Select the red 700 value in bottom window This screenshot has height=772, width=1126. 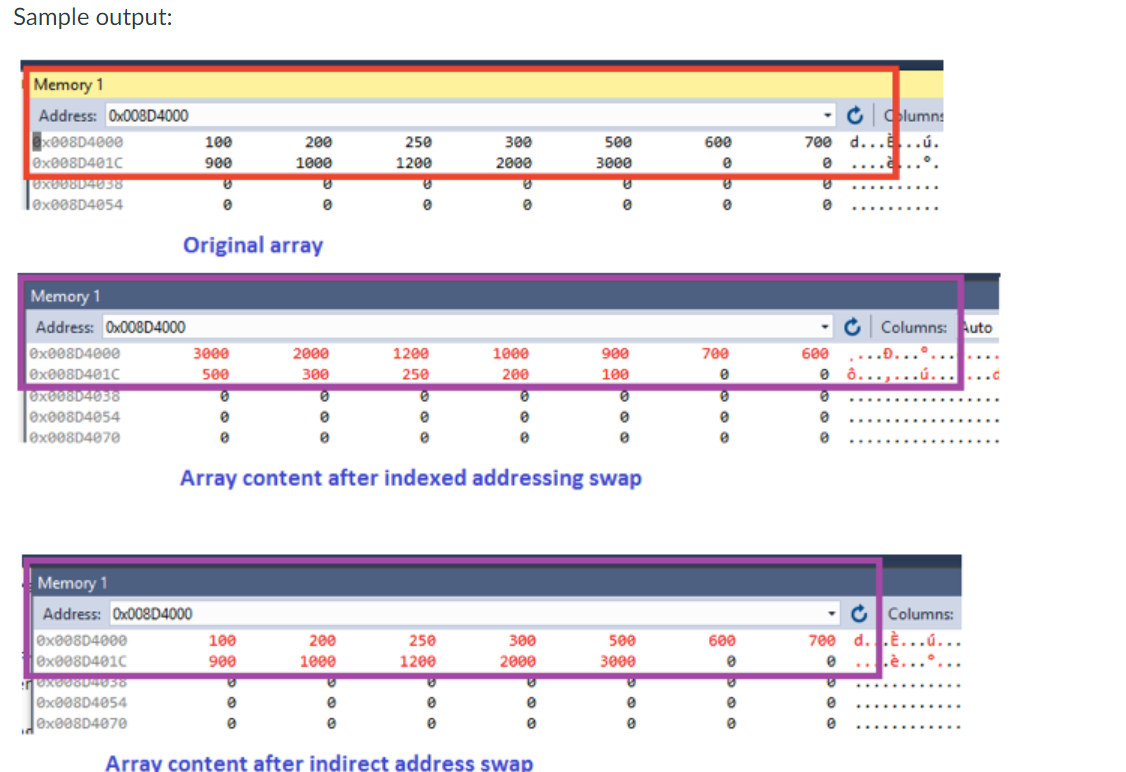(820, 640)
